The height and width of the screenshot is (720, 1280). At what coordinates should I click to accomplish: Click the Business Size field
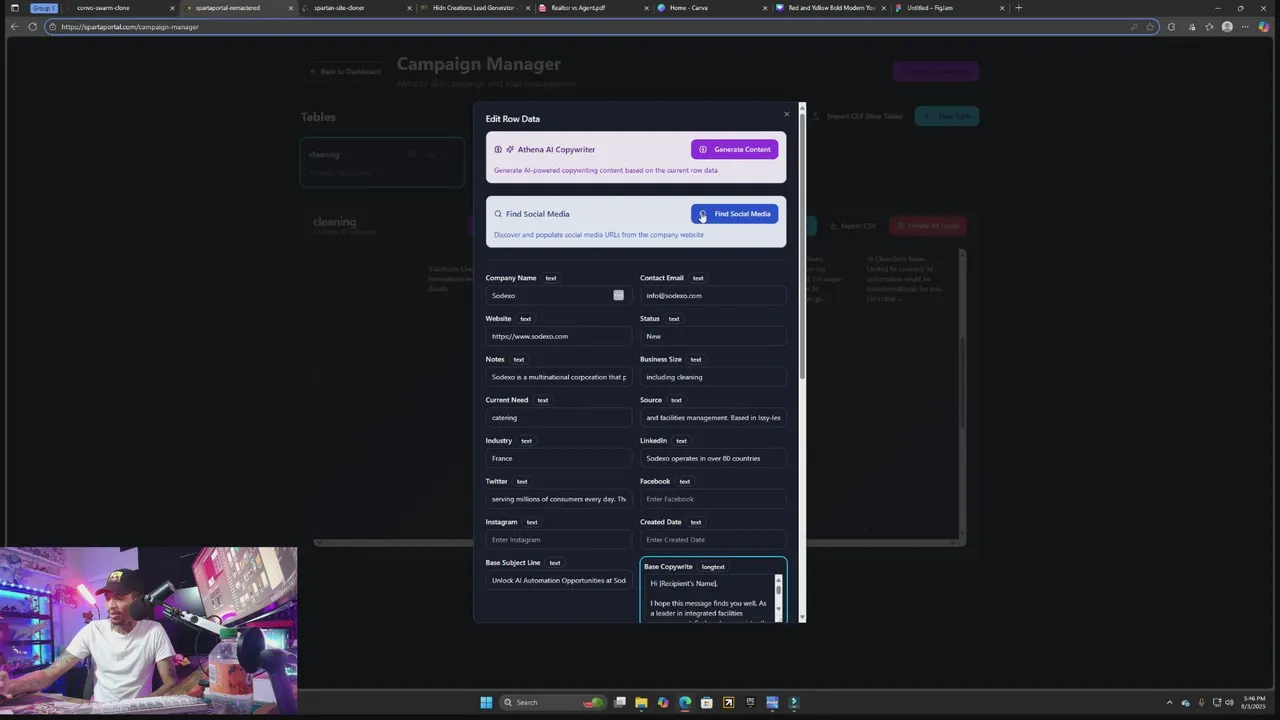pos(712,377)
